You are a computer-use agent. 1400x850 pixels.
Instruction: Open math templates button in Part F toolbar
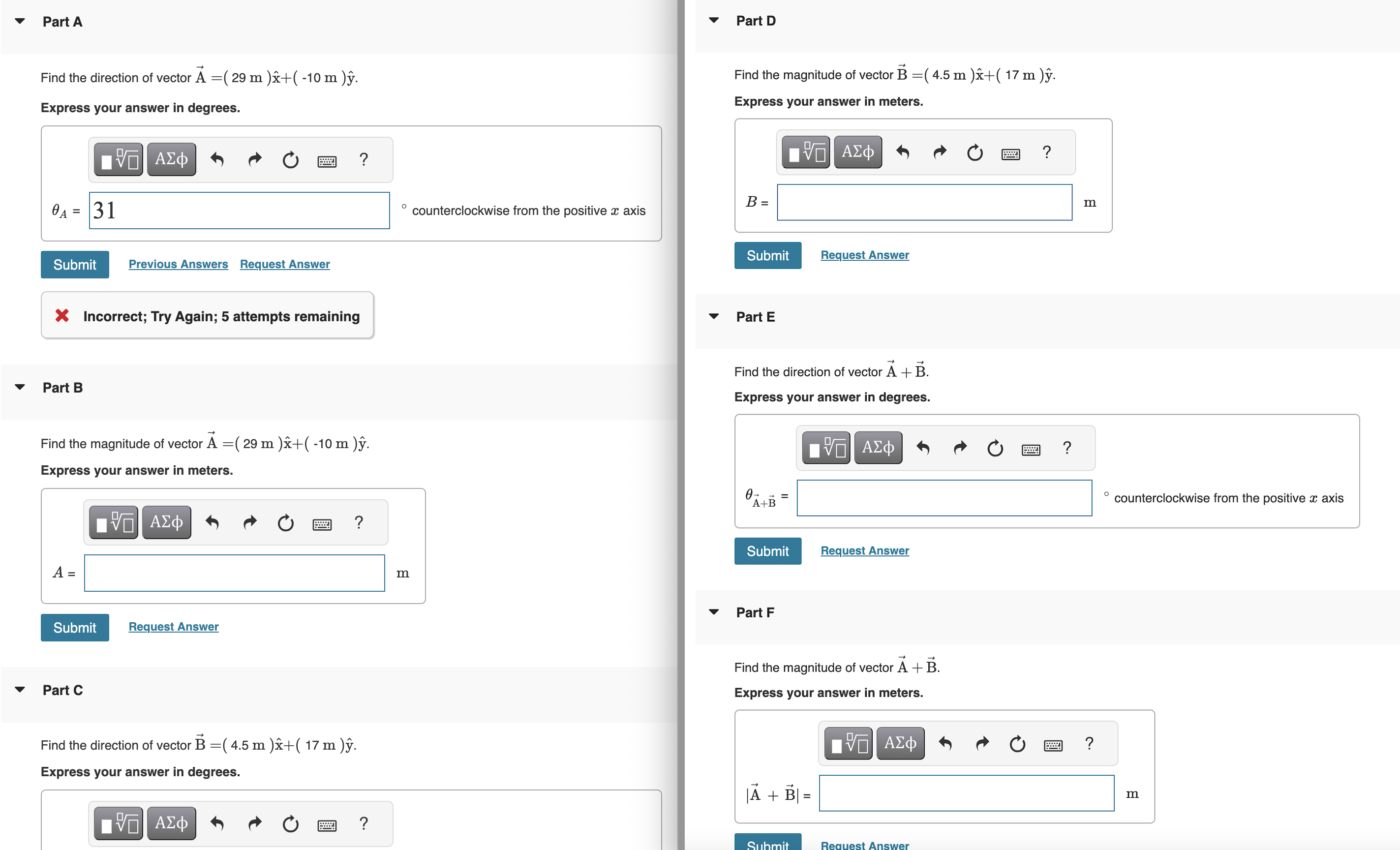click(x=848, y=744)
